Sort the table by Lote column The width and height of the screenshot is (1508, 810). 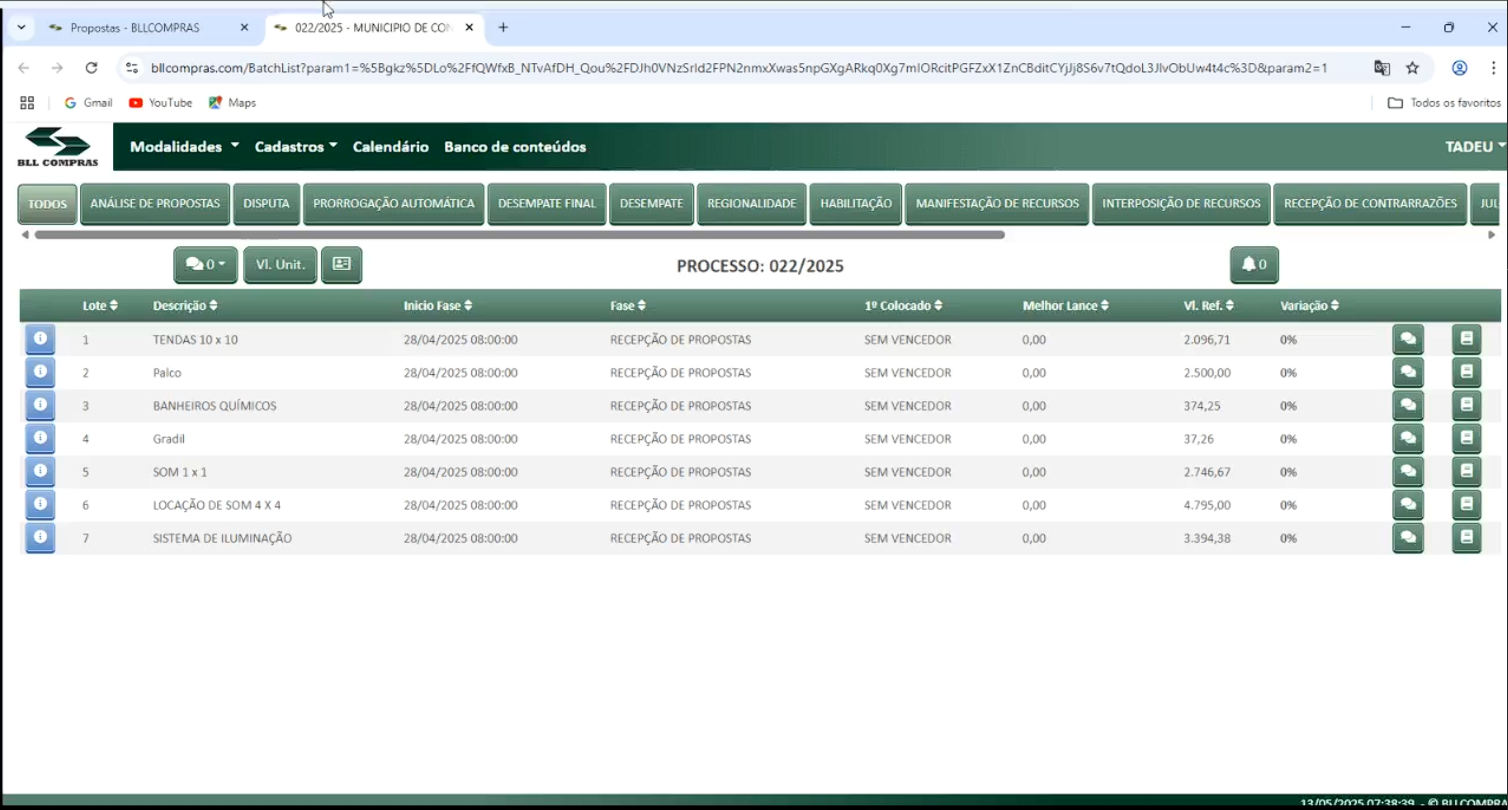point(100,306)
